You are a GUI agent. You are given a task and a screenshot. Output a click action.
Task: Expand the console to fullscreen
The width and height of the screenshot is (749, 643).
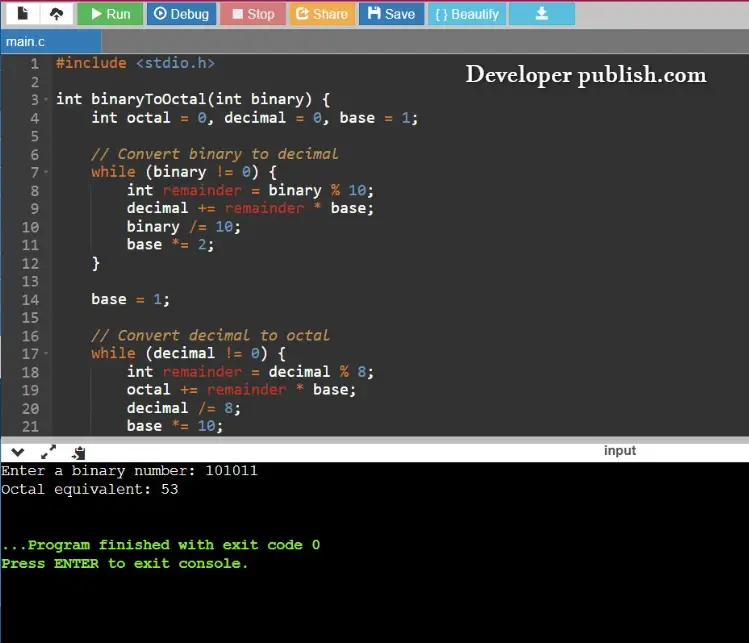pos(48,452)
